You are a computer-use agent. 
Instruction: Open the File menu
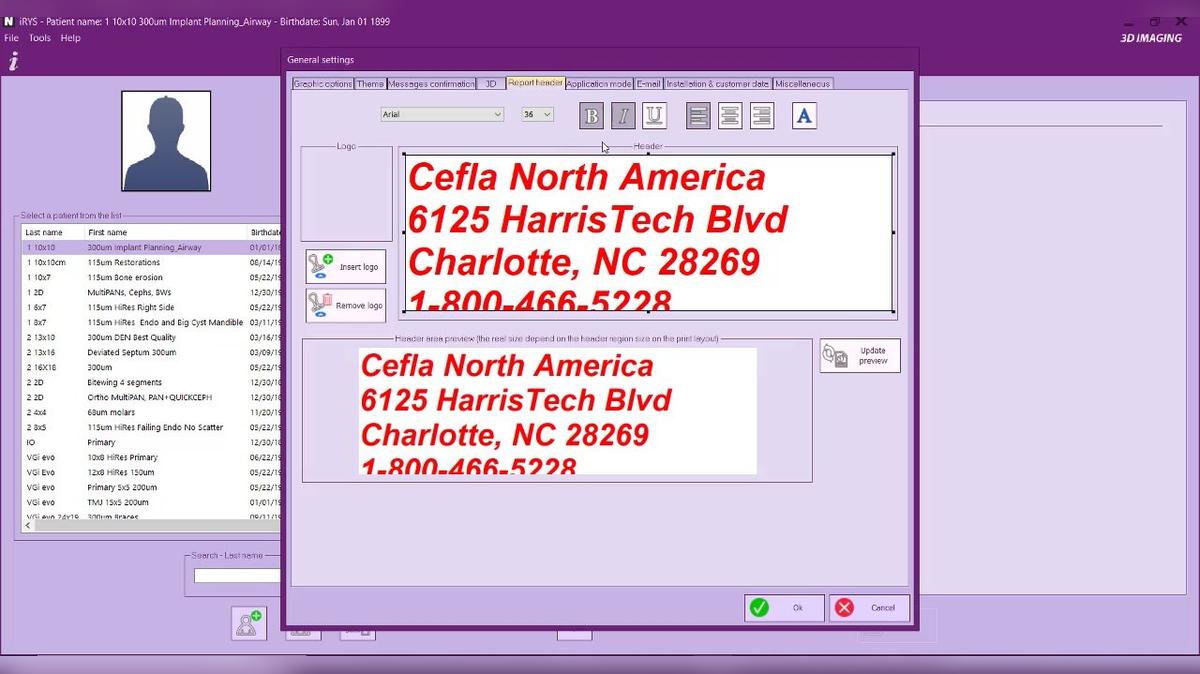coord(12,38)
